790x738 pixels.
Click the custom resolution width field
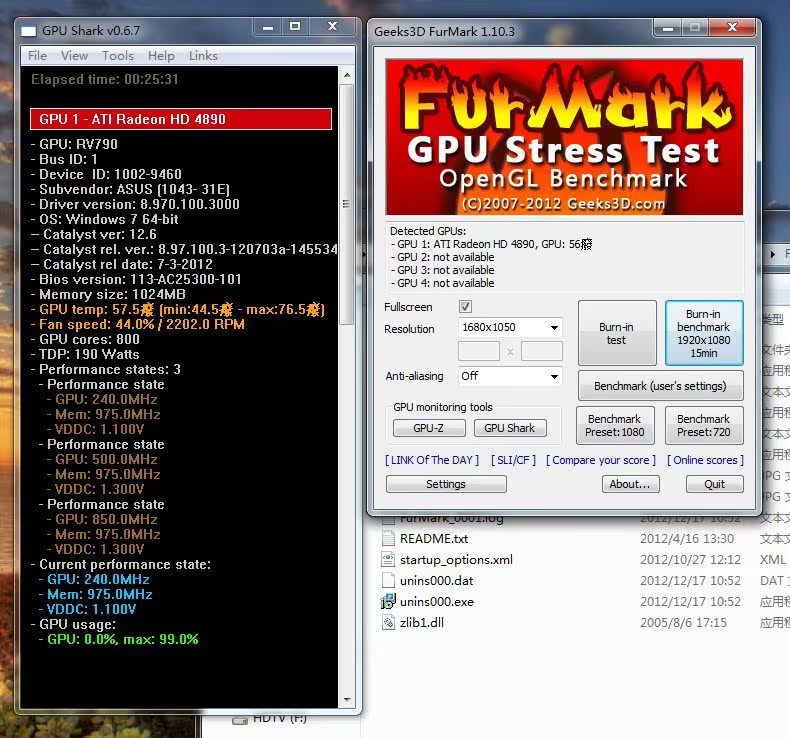click(478, 351)
